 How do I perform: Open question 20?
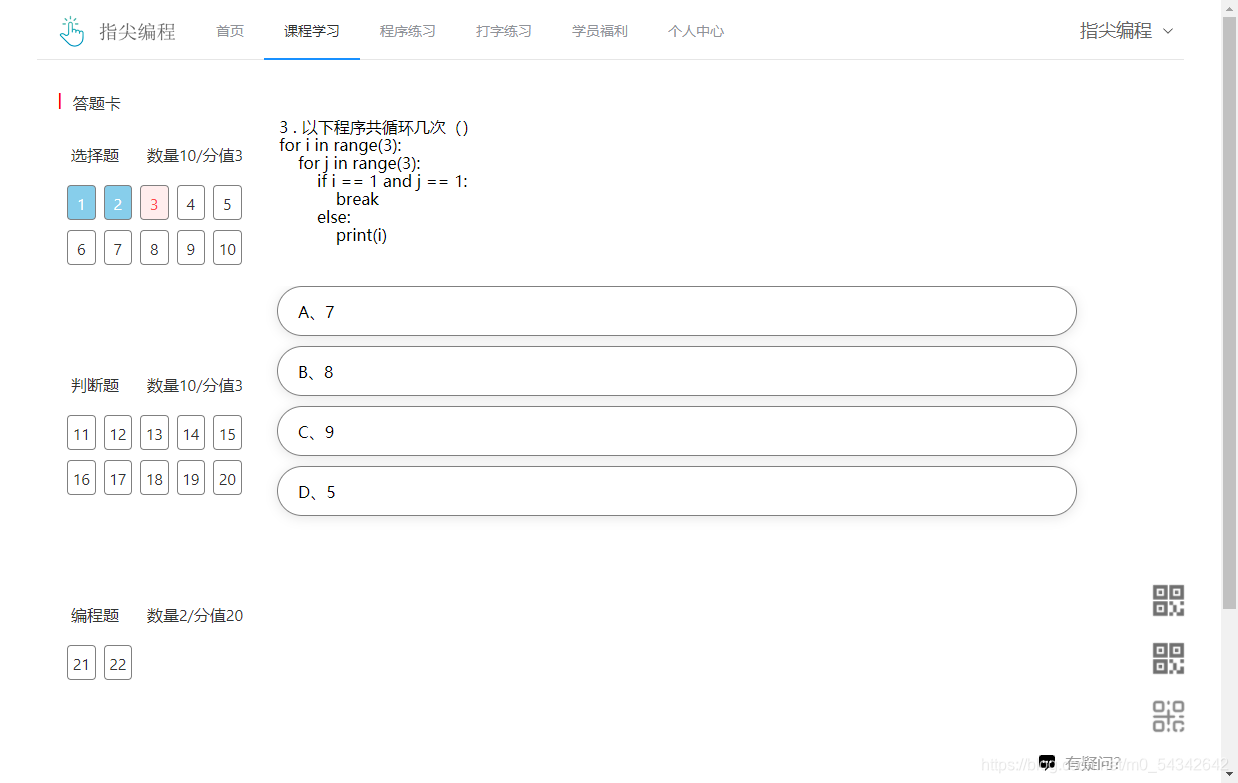227,478
